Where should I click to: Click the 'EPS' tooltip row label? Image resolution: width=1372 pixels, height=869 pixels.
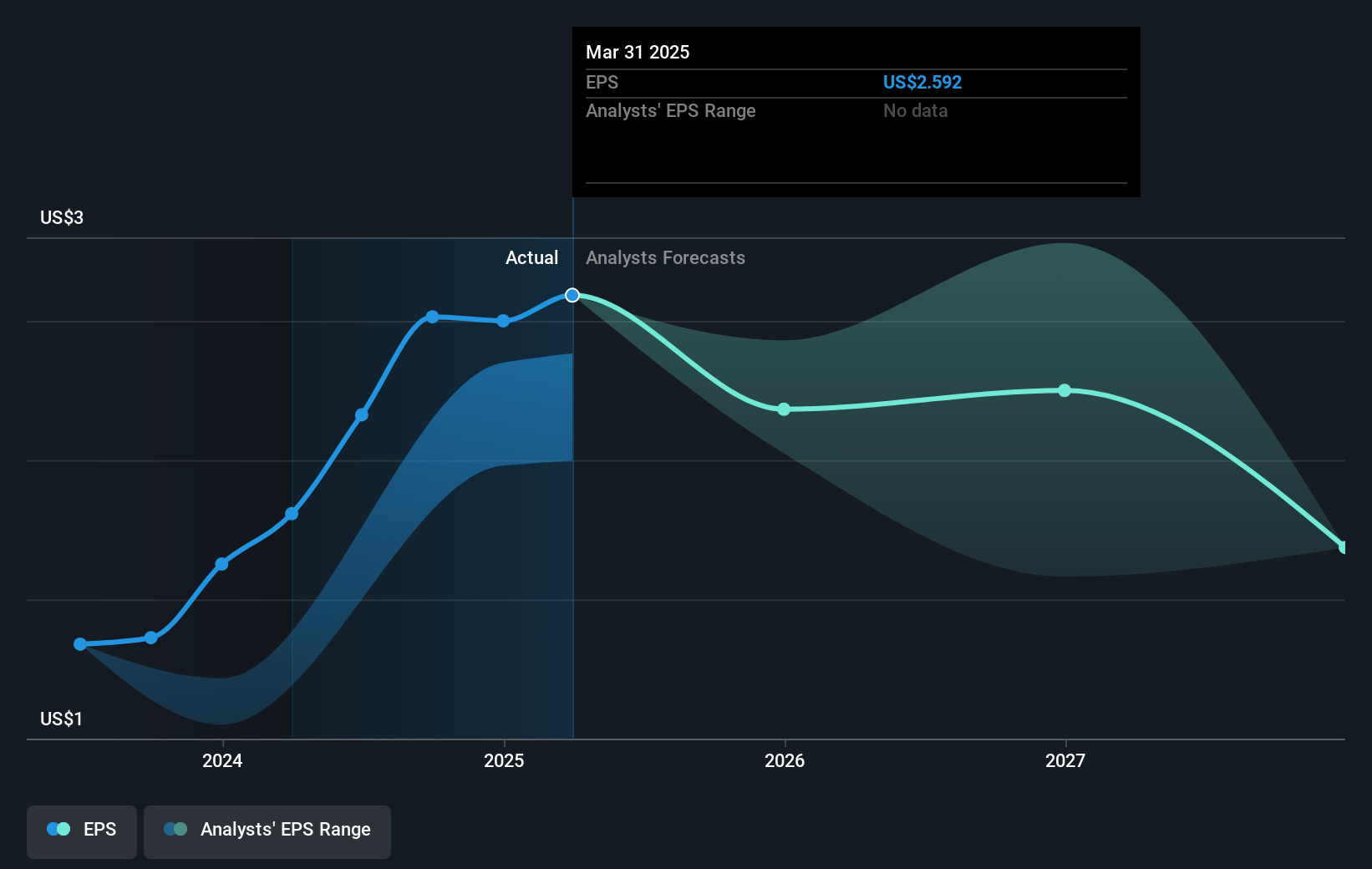tap(602, 82)
